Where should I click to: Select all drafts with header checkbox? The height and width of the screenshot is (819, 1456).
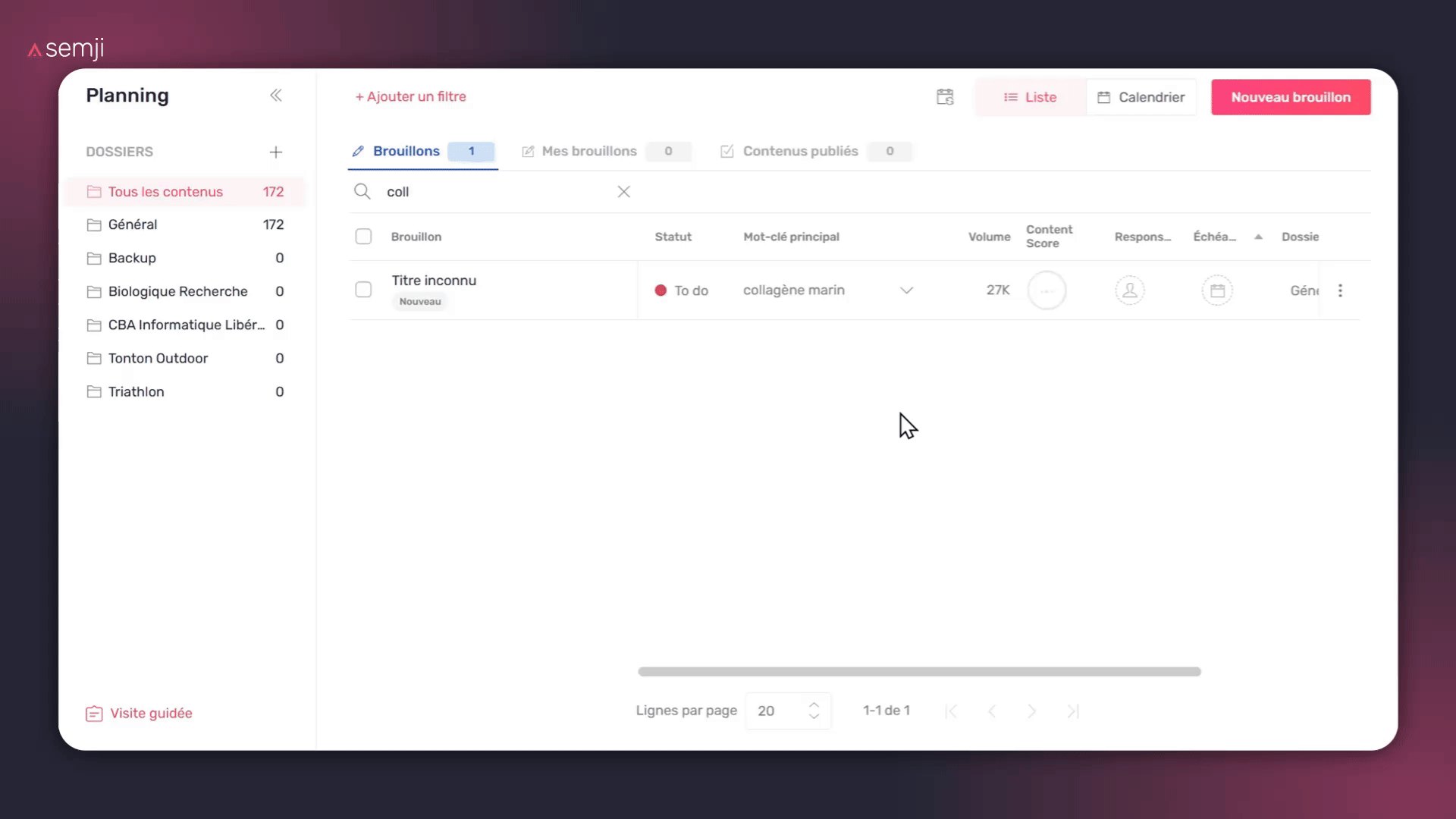(x=363, y=237)
